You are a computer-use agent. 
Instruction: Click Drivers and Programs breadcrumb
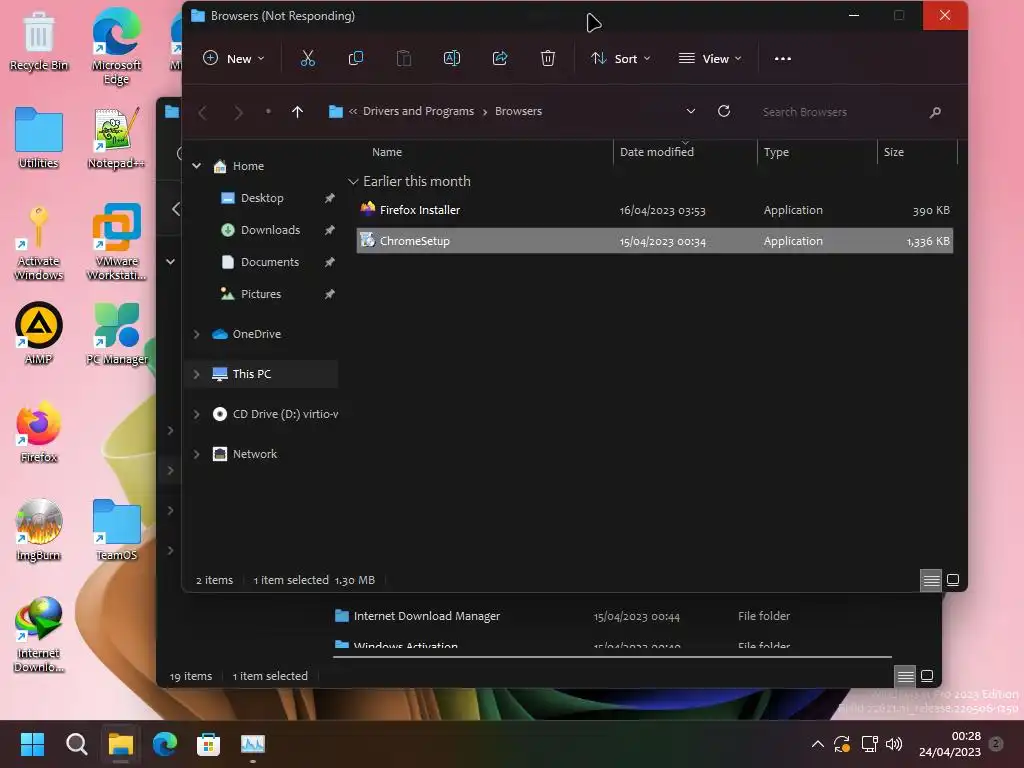[419, 111]
